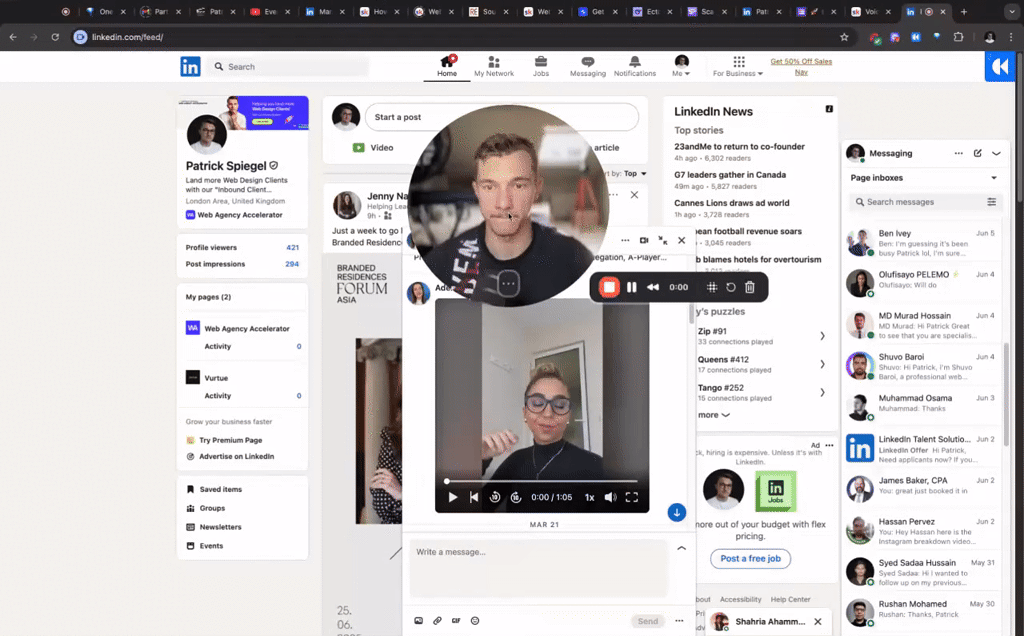Open the Chrome extensions puzzle icon
The height and width of the screenshot is (636, 1024).
958,37
